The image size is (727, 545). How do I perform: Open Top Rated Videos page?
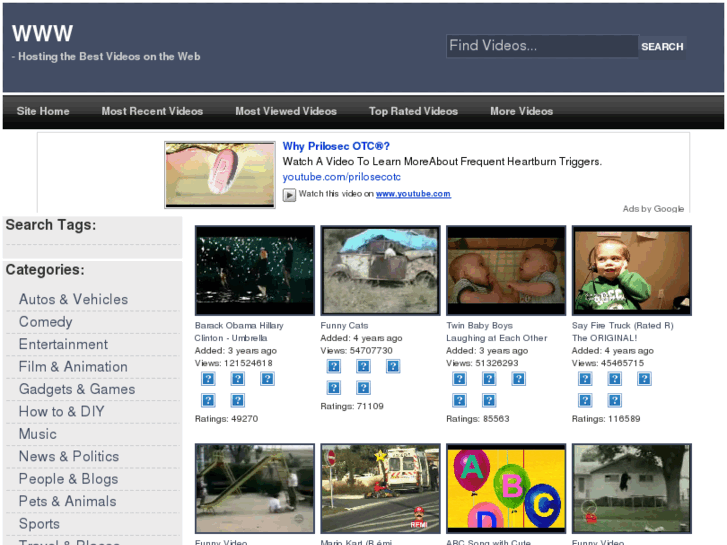click(413, 111)
